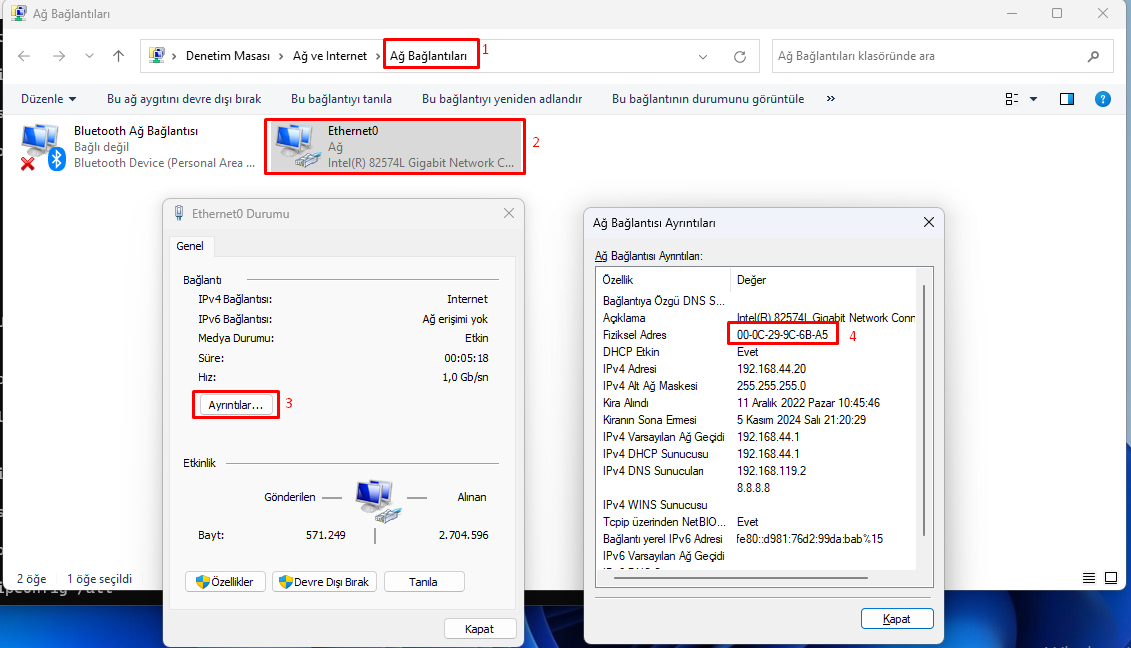Expand the address bar history dropdown
Screen dimensions: 1131x648
tap(703, 57)
